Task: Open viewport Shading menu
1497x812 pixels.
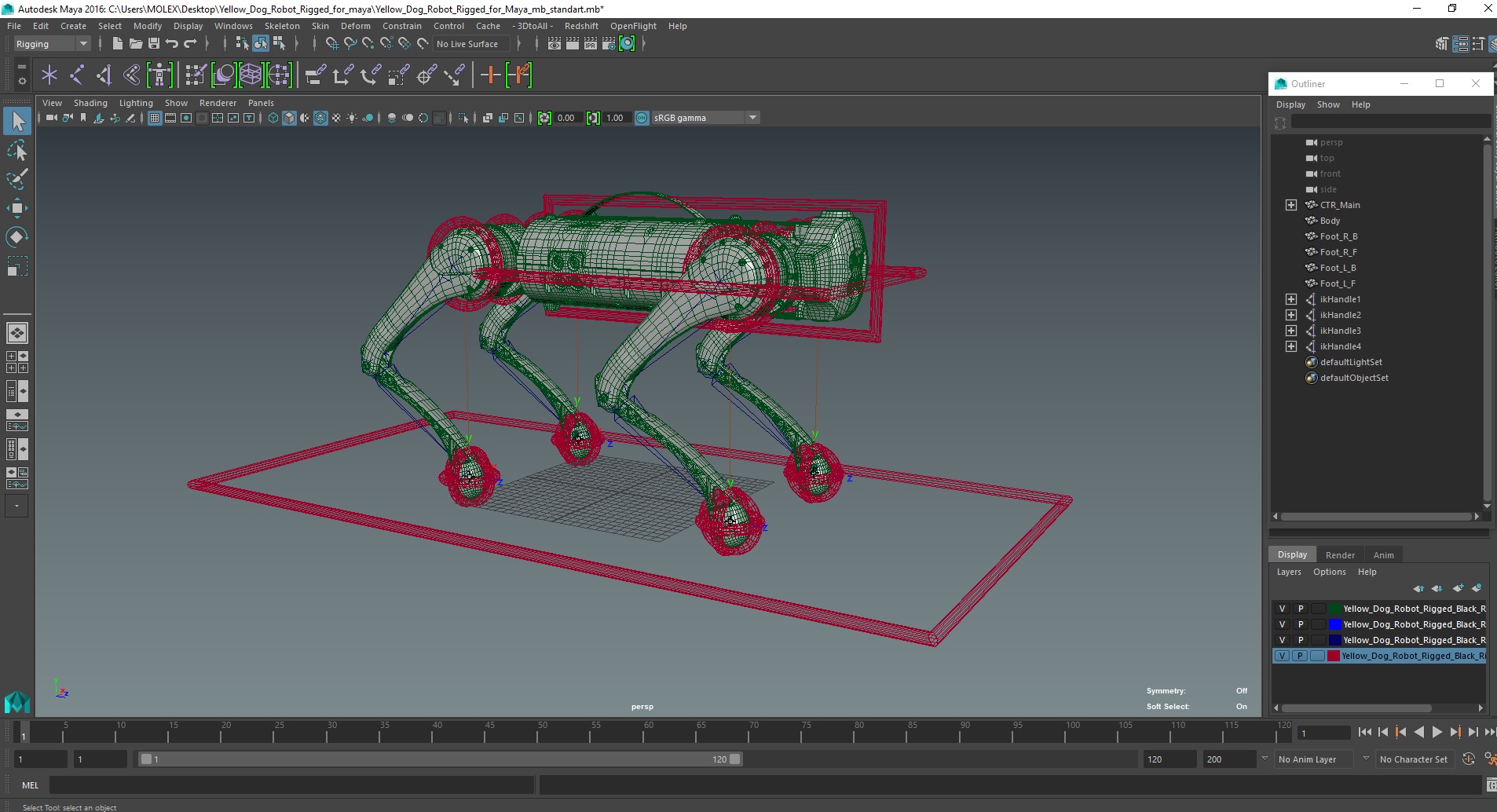Action: (x=90, y=103)
